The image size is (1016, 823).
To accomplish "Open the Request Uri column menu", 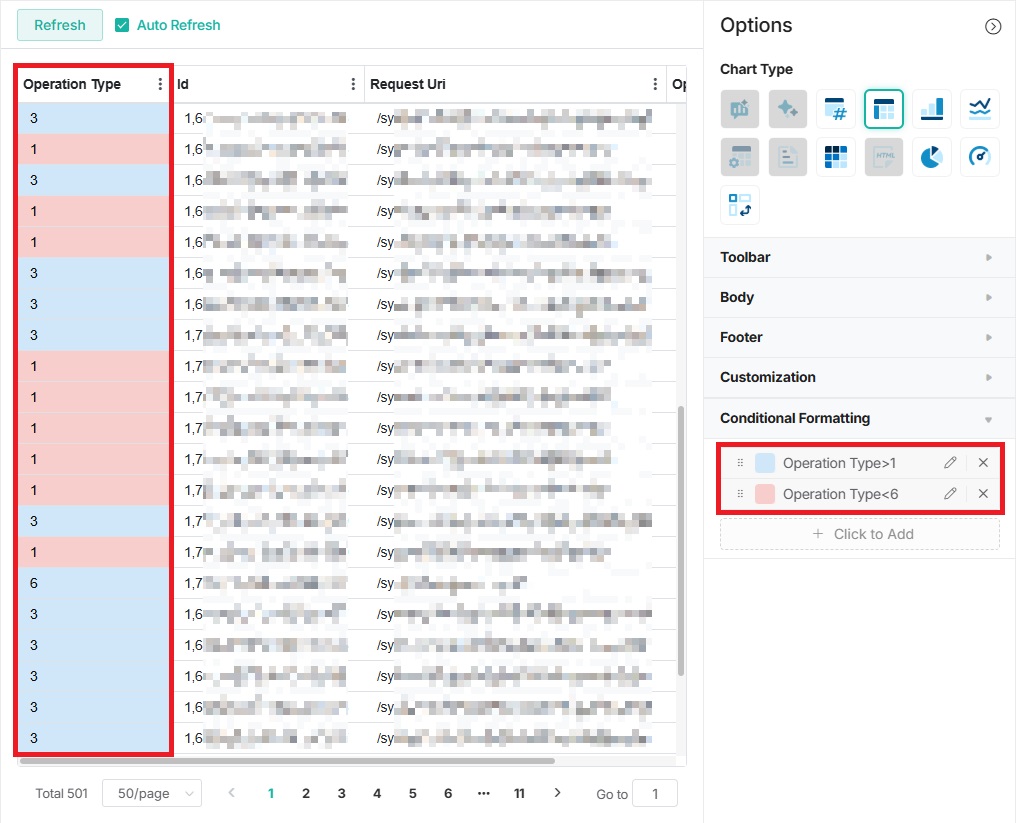I will 655,84.
